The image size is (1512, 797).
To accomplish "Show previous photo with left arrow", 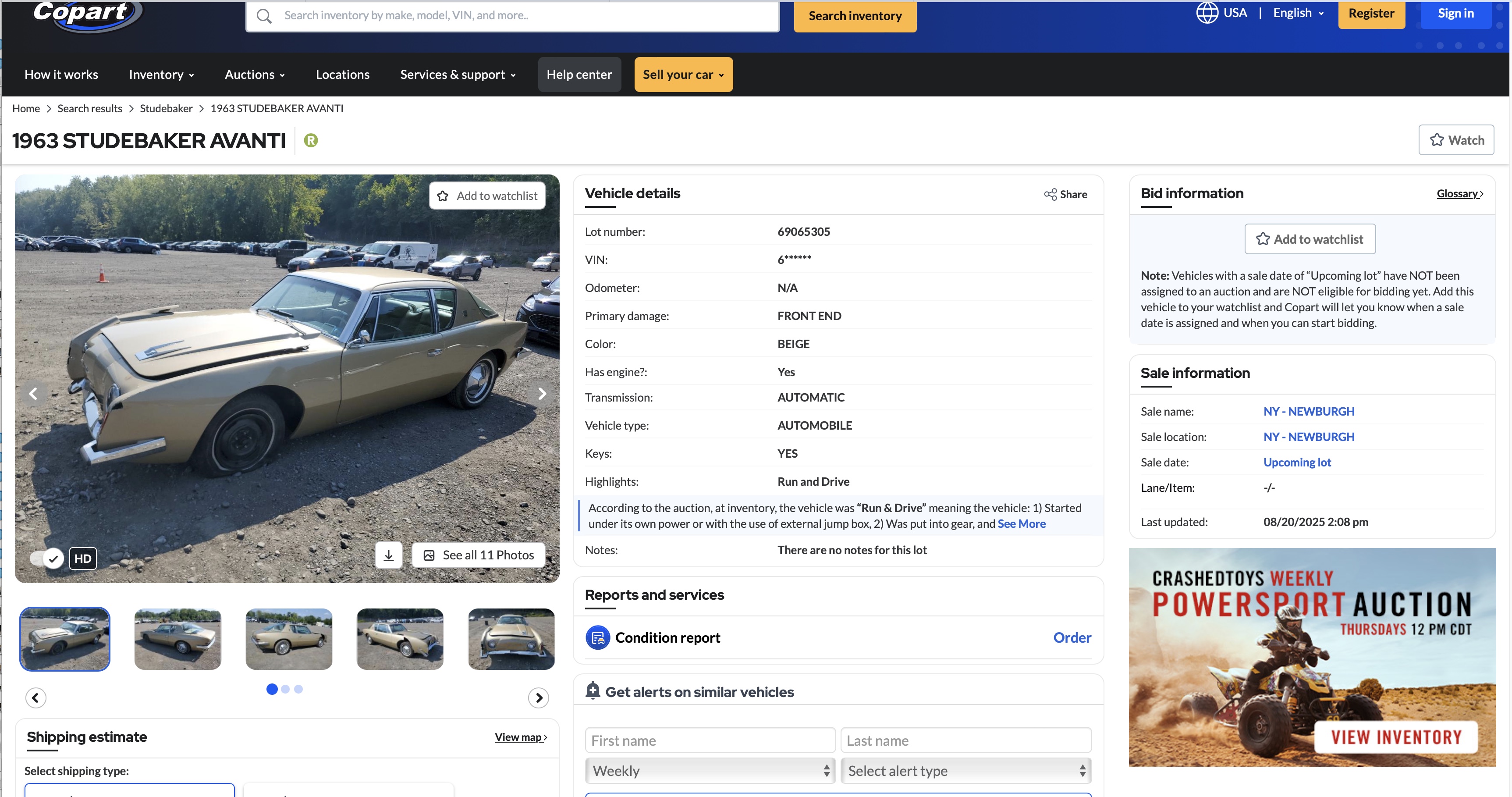I will [33, 394].
